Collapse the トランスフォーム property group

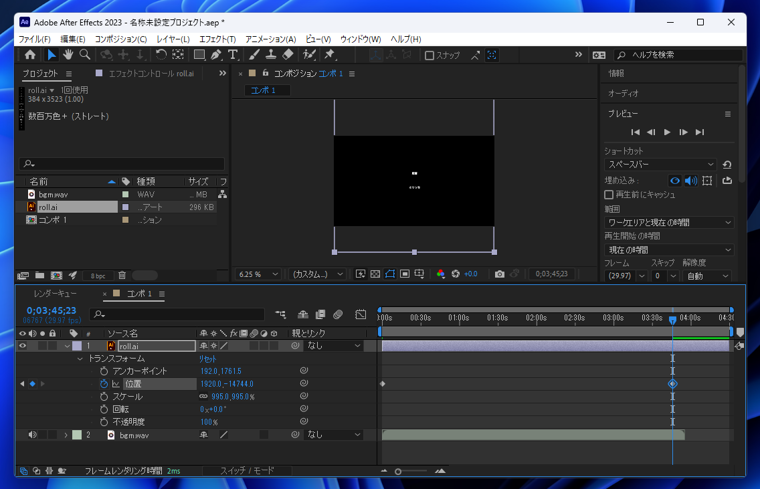pyautogui.click(x=80, y=359)
